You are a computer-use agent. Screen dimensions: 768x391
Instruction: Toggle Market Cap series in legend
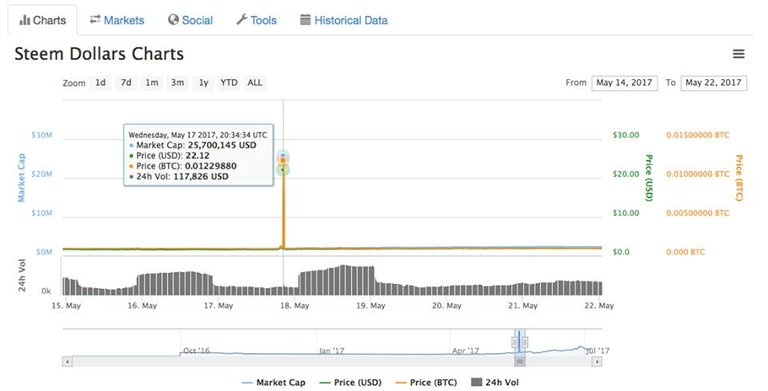point(274,383)
